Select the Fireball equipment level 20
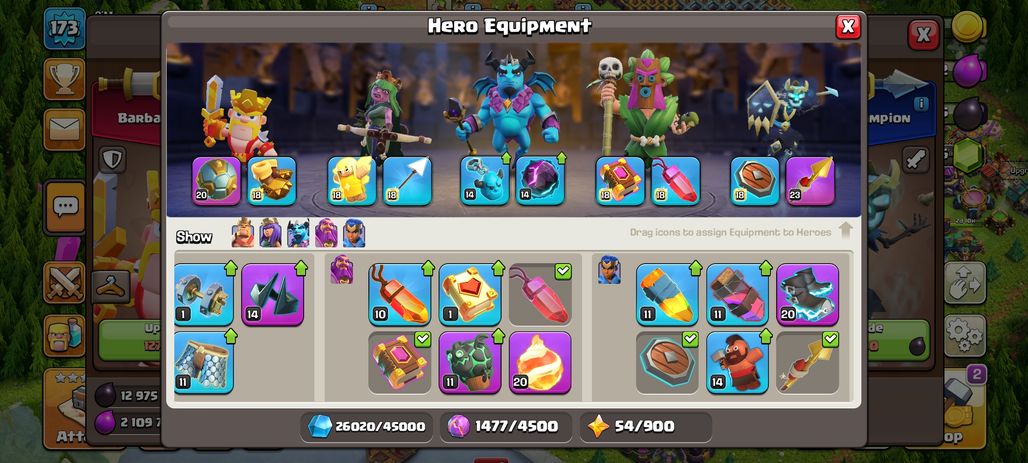Screen dimensions: 1028x463 click(540, 363)
